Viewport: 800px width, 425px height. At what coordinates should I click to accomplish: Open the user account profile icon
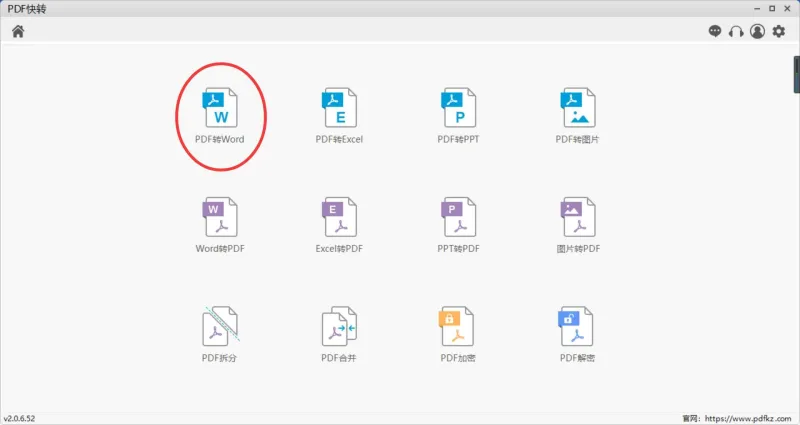(757, 31)
